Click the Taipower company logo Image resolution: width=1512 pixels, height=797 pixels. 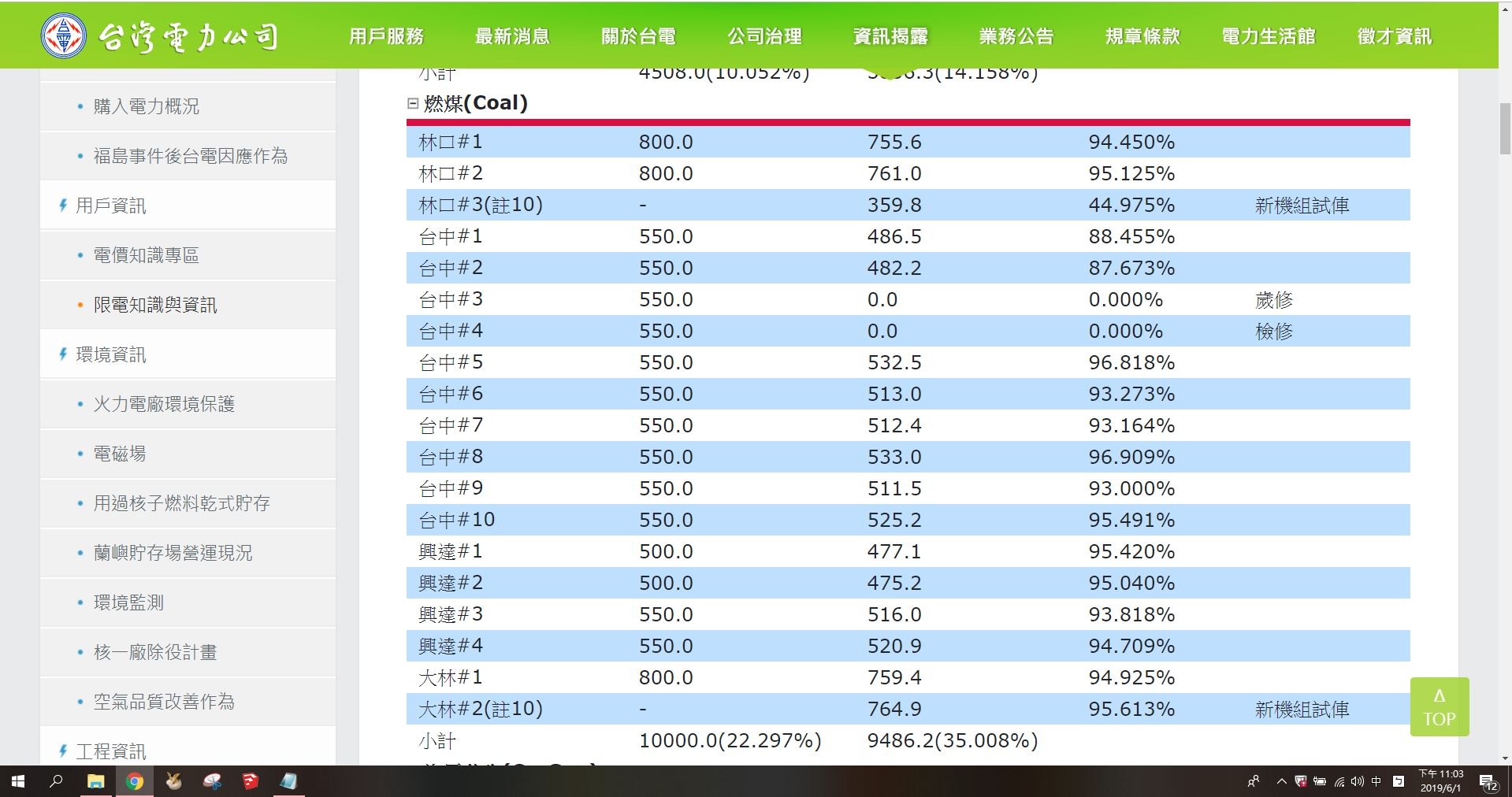point(64,35)
